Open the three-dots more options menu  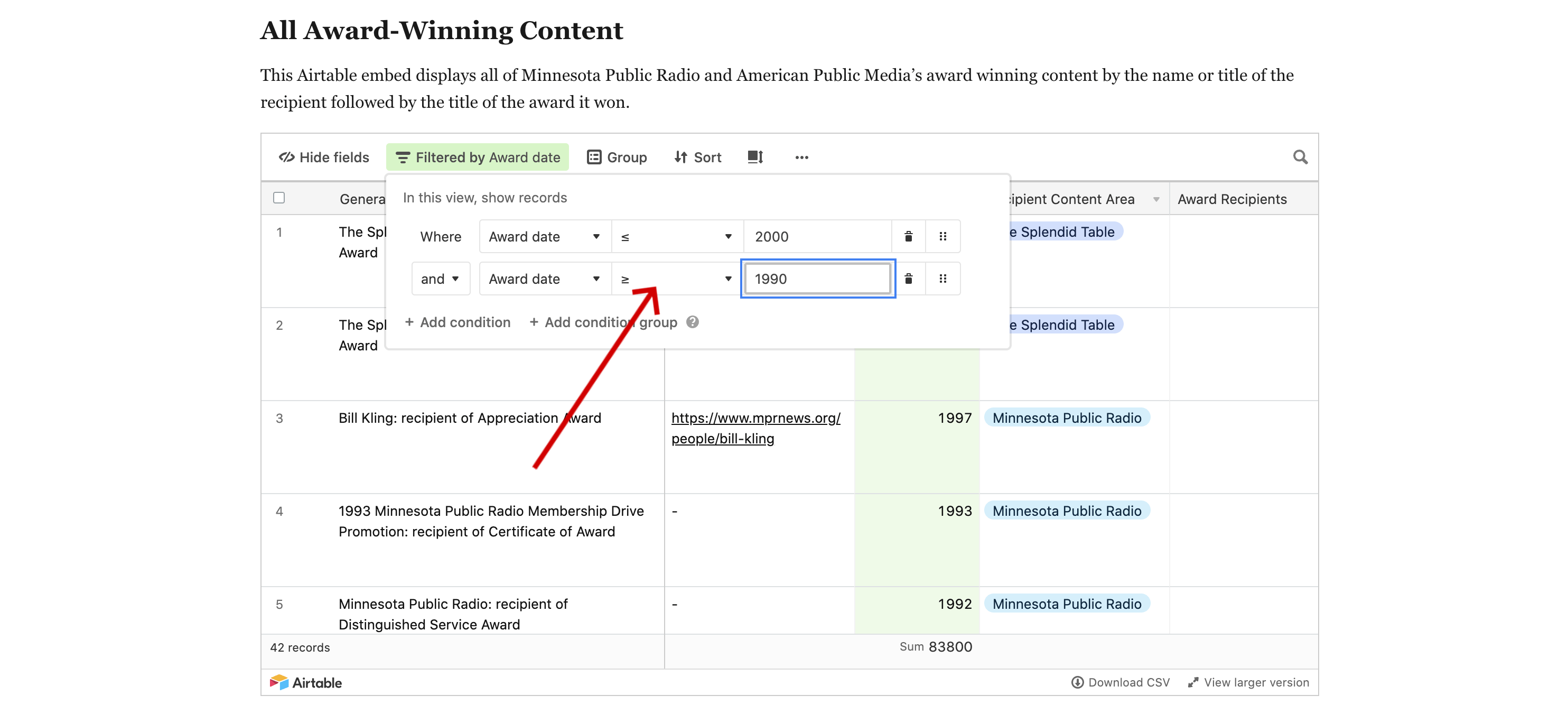click(801, 157)
